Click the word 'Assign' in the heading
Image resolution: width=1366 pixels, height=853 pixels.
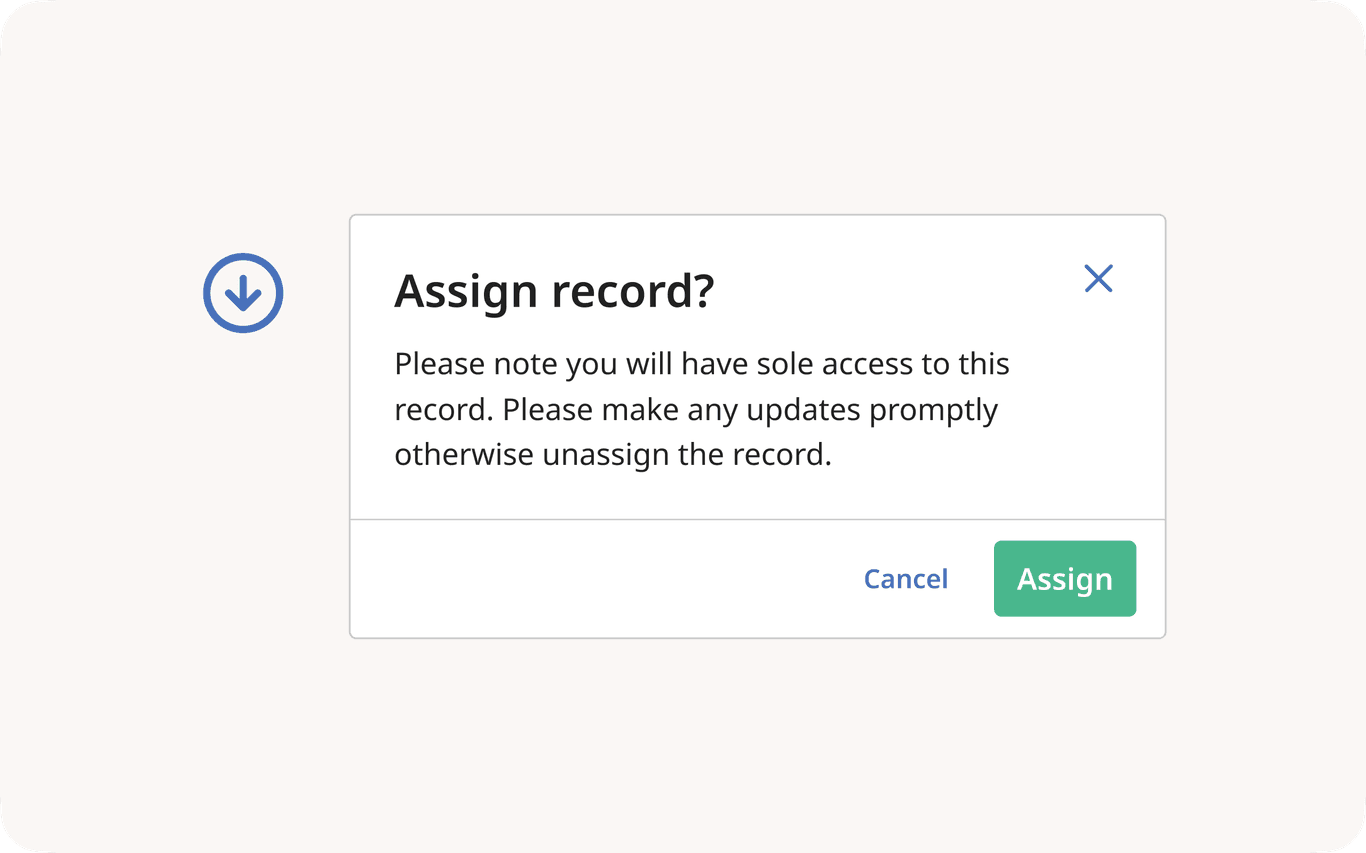coord(465,291)
